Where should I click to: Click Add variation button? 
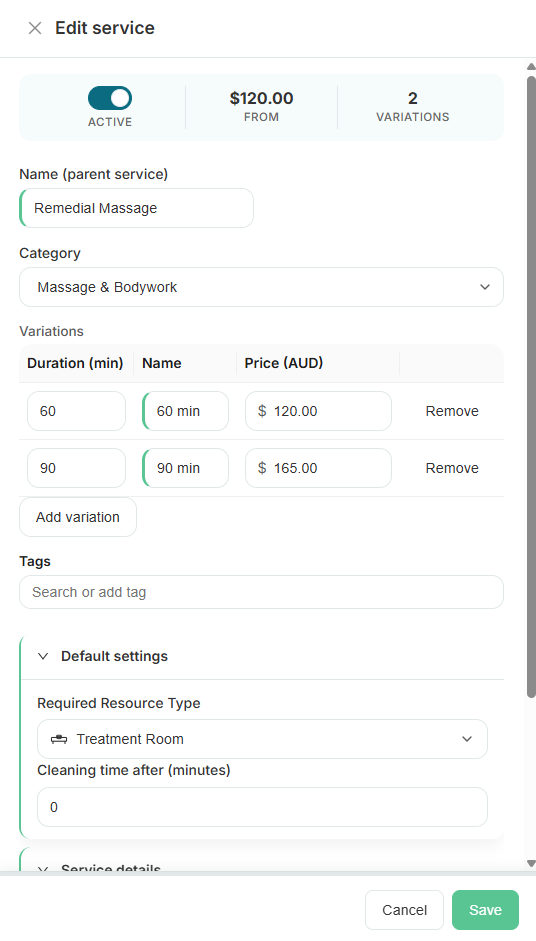(x=78, y=517)
